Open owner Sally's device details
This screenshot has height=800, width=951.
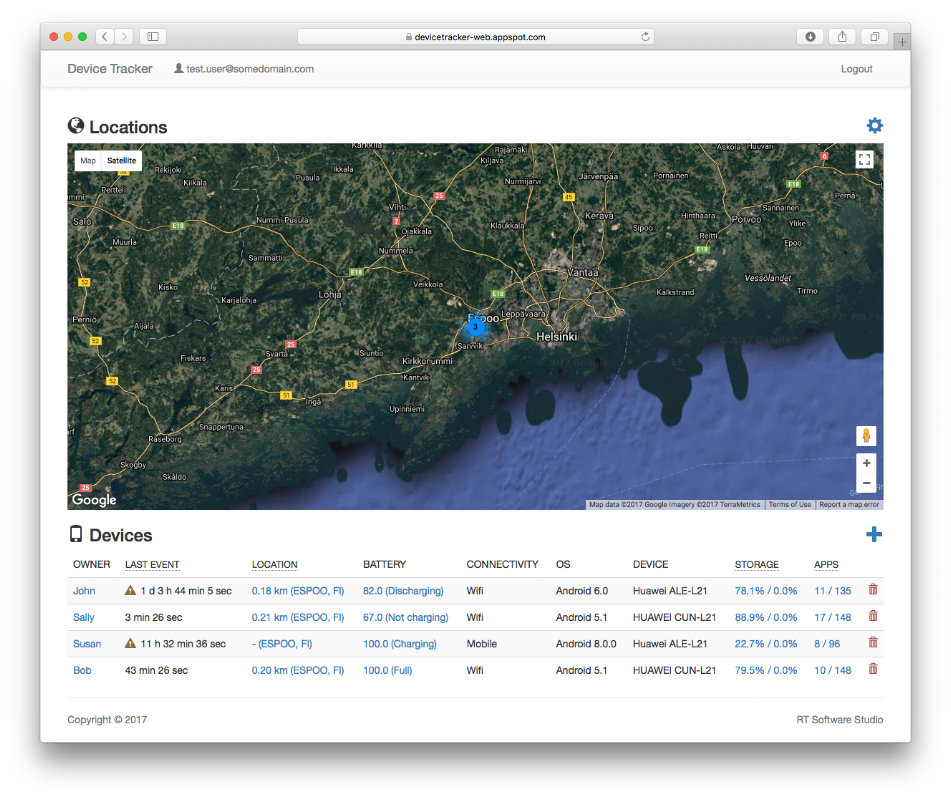(84, 617)
